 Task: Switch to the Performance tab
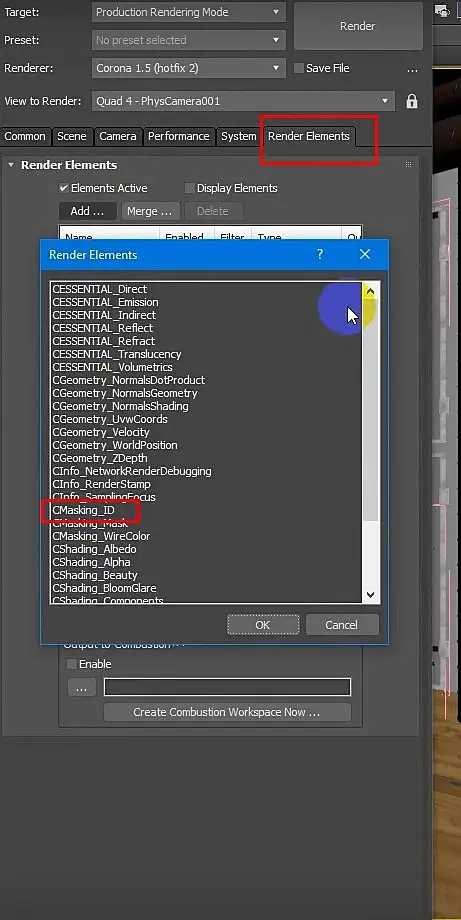(178, 136)
